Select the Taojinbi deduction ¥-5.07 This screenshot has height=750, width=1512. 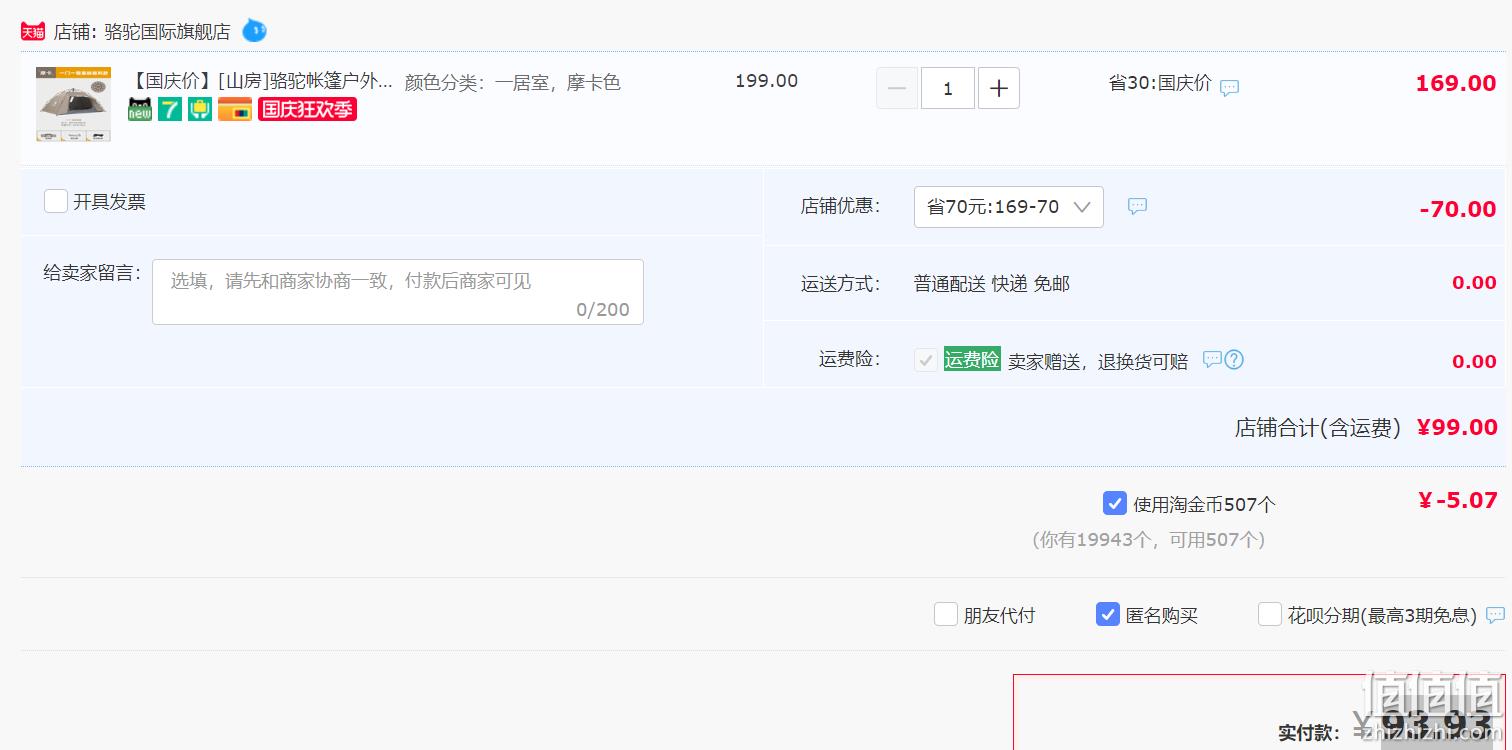pyautogui.click(x=1458, y=501)
